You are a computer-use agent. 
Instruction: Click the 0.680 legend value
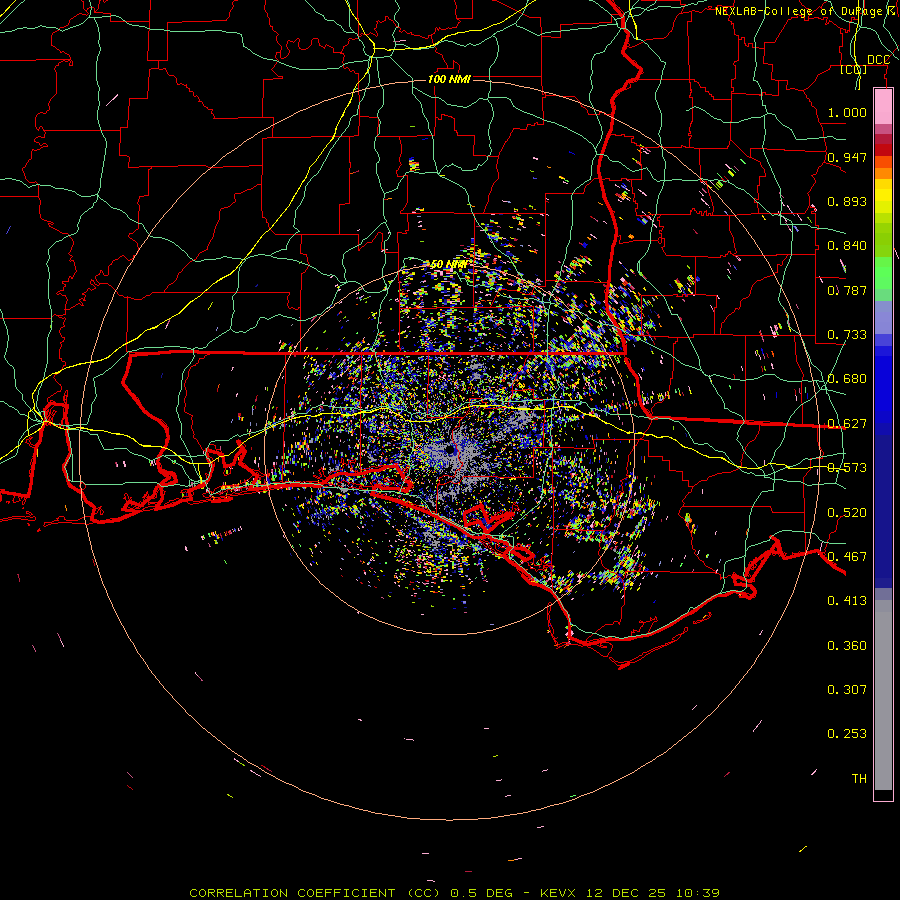coord(847,379)
